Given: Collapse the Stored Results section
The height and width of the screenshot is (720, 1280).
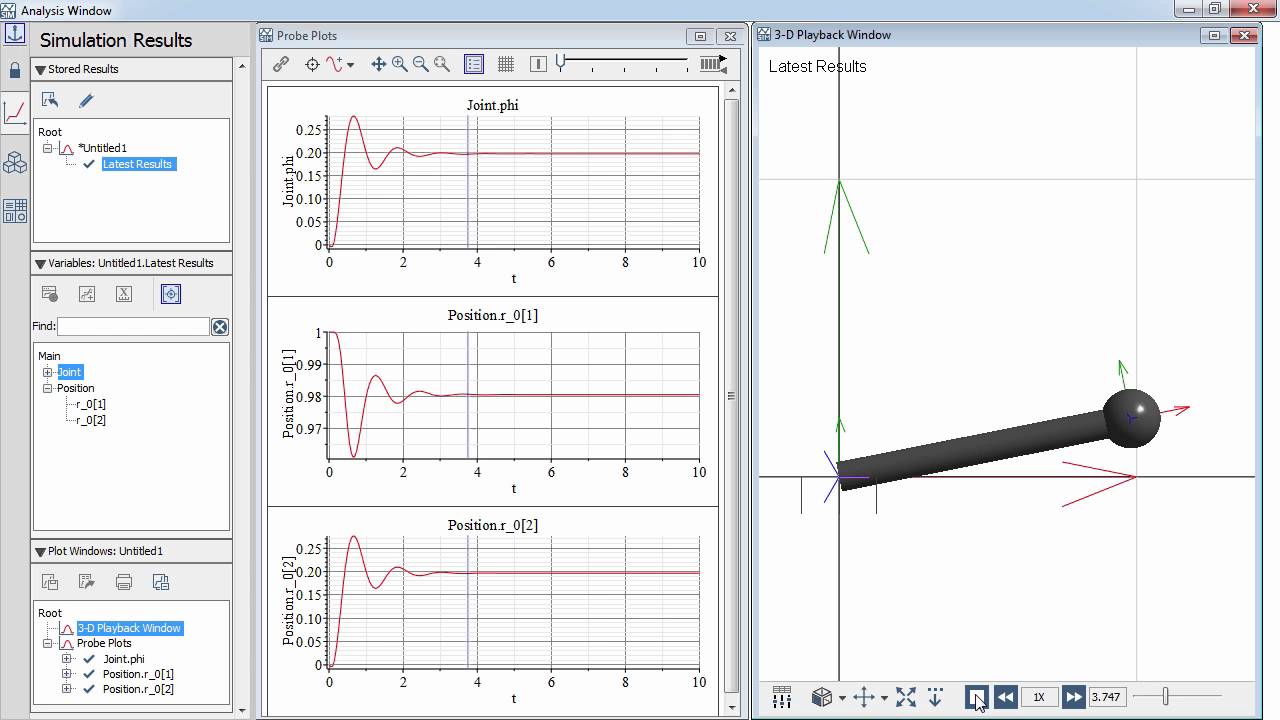Looking at the screenshot, I should [40, 69].
